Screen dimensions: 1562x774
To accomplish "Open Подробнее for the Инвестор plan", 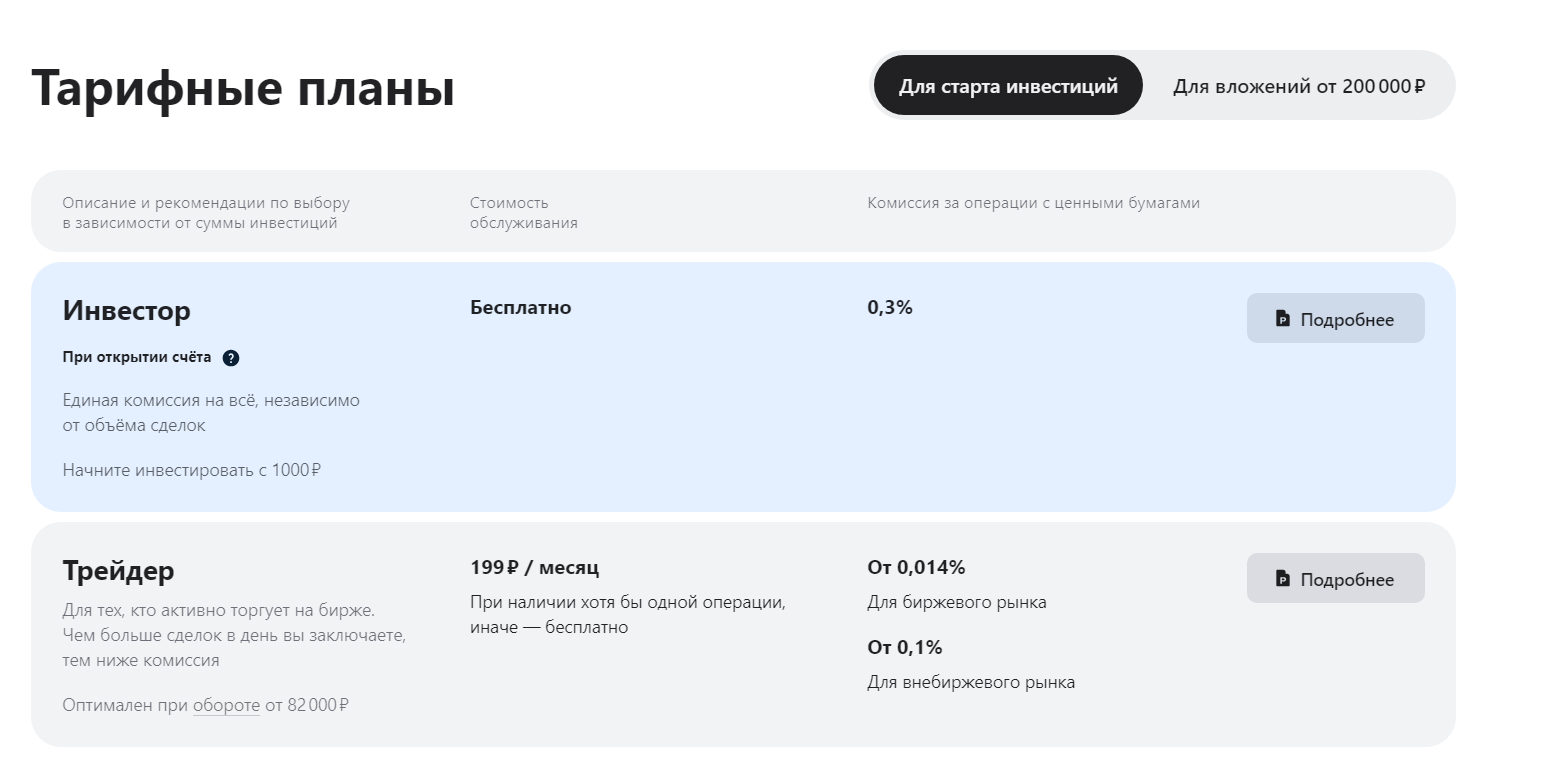I will click(1335, 319).
